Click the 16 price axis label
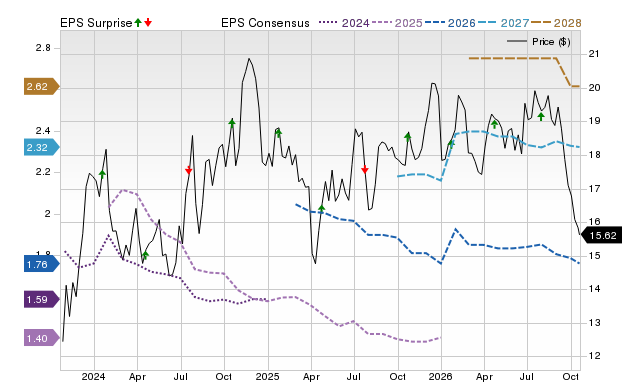Viewport: 640px width, 382px height. click(594, 222)
